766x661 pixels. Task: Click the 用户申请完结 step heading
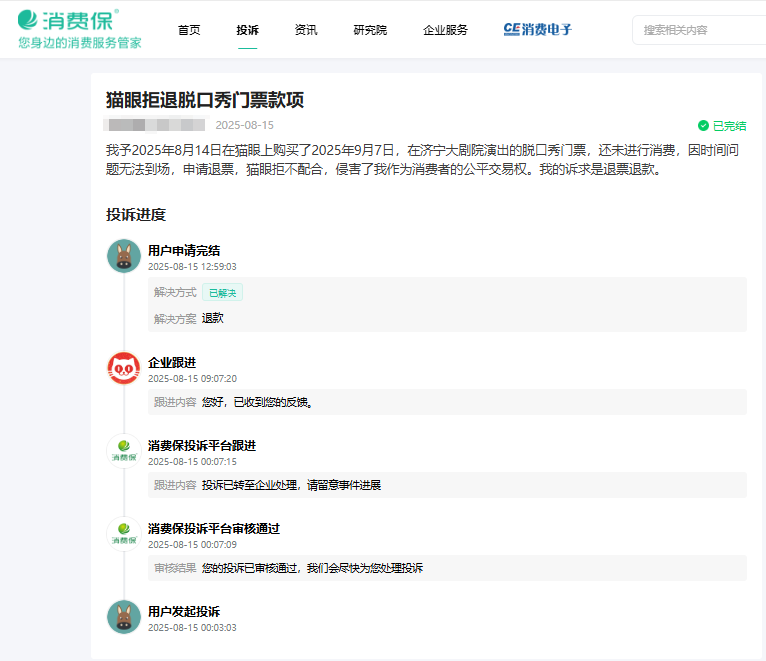pos(184,251)
